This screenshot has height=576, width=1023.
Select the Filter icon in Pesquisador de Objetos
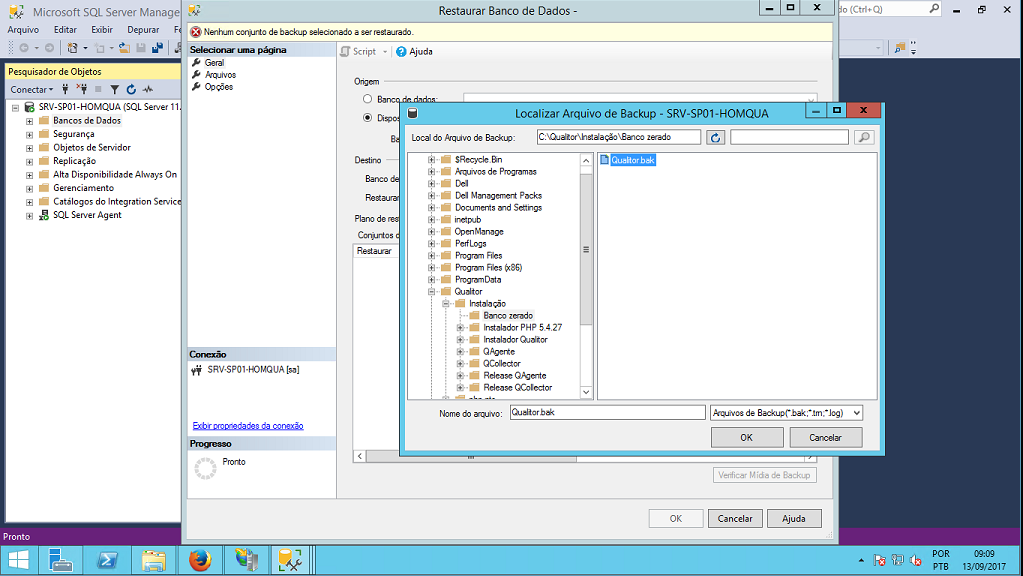[x=113, y=90]
